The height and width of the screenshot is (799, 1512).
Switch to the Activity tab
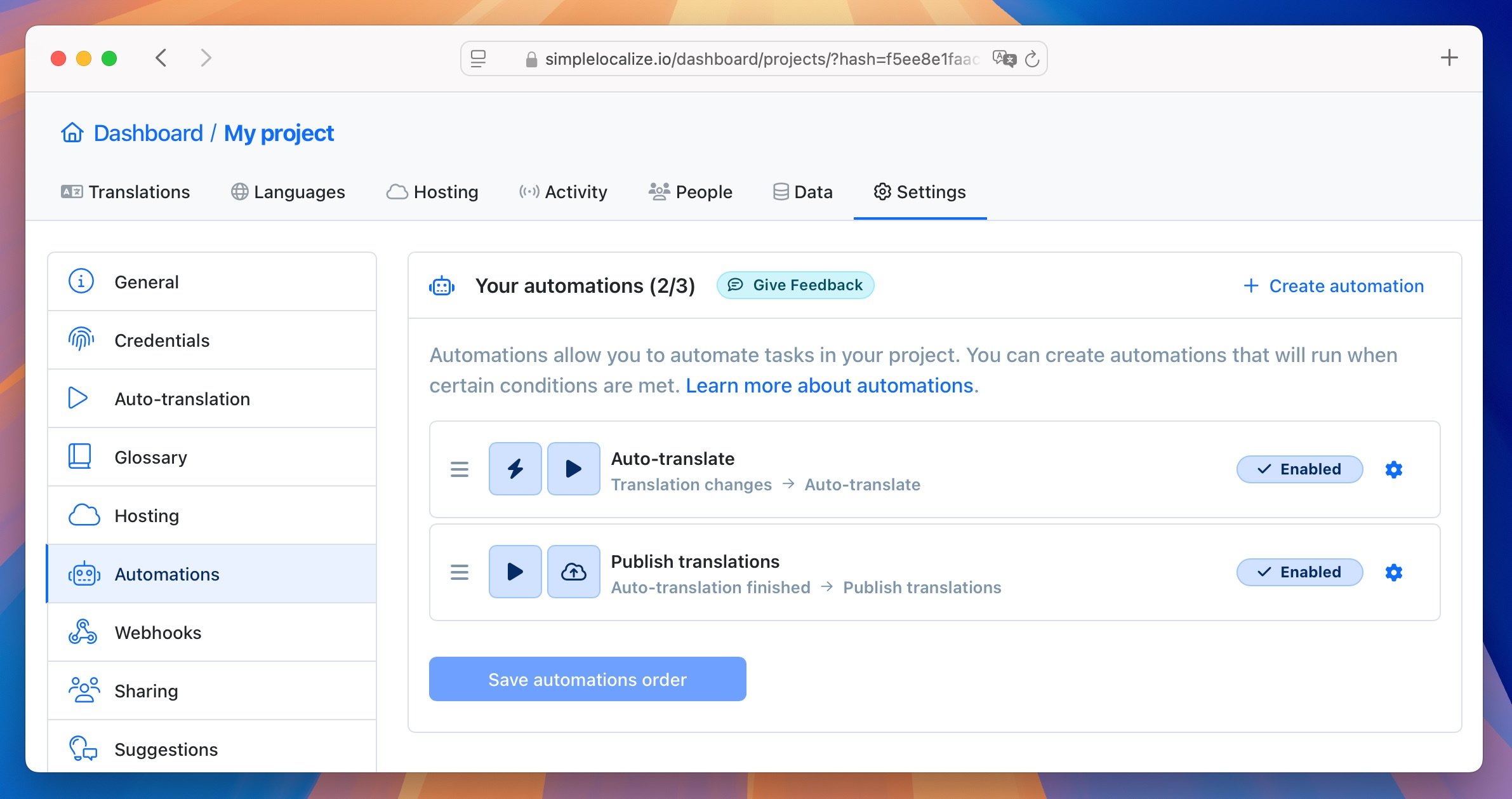tap(563, 192)
